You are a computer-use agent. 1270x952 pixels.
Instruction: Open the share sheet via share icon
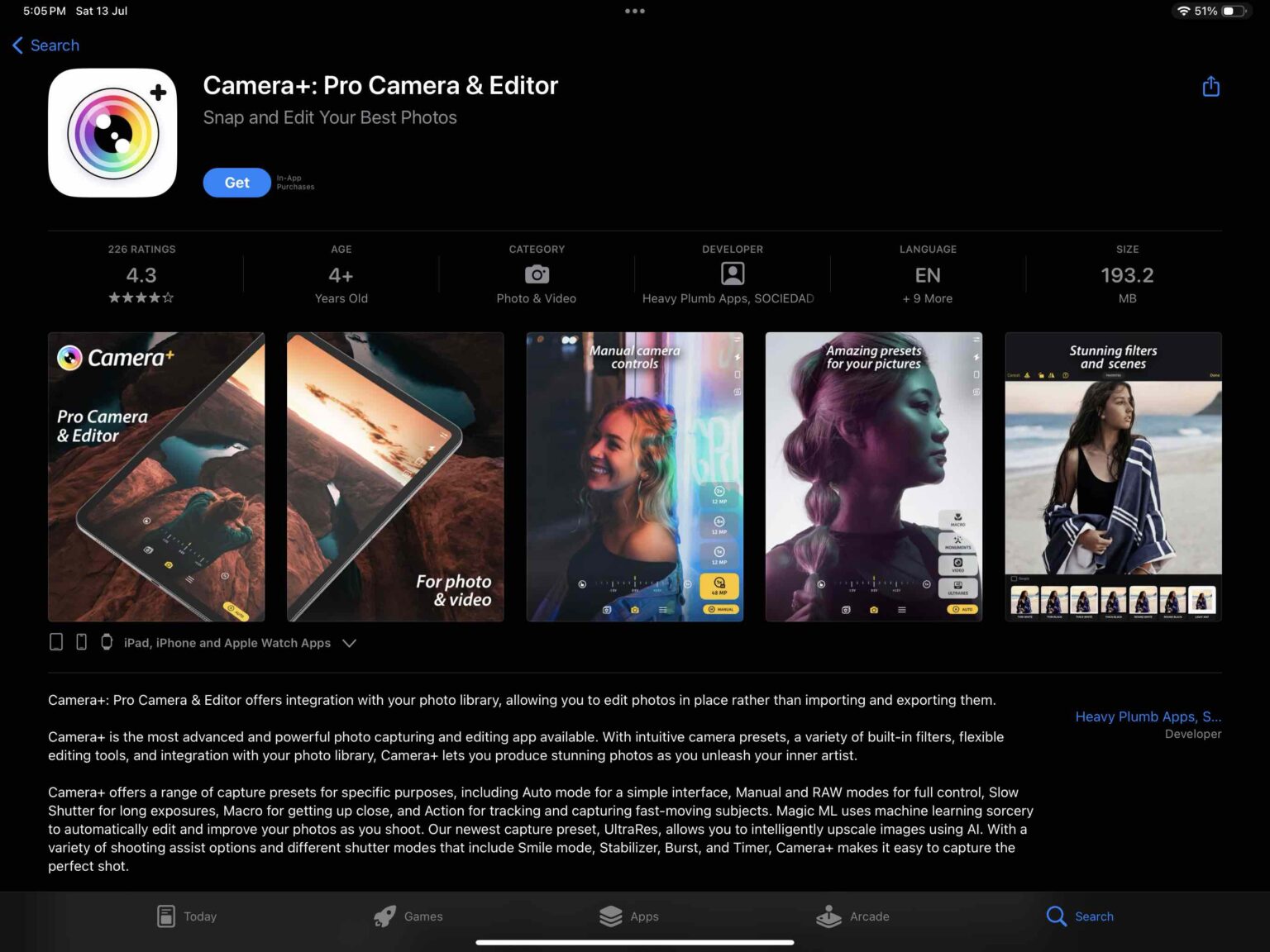pos(1210,86)
